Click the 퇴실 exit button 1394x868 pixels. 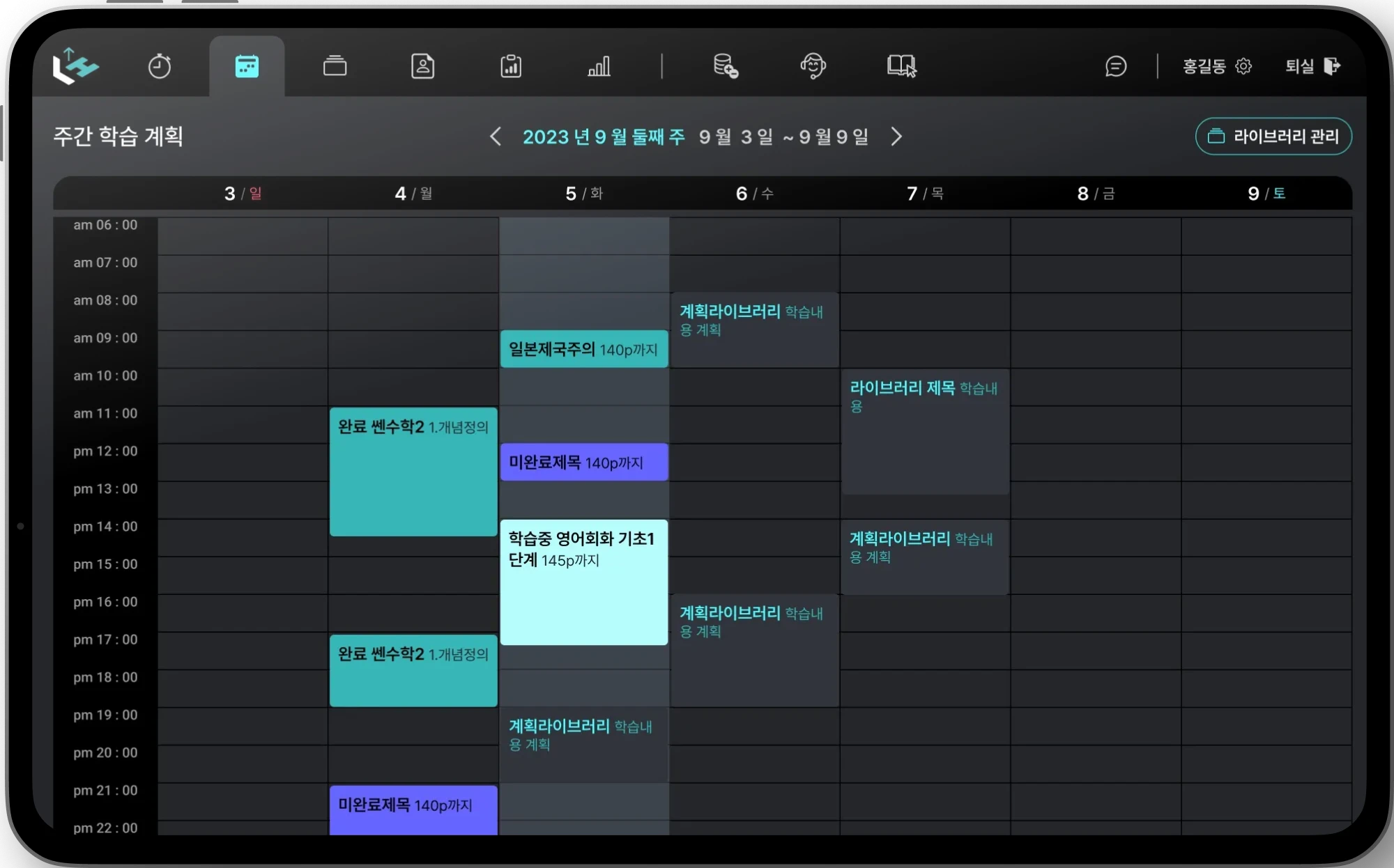pyautogui.click(x=1312, y=66)
